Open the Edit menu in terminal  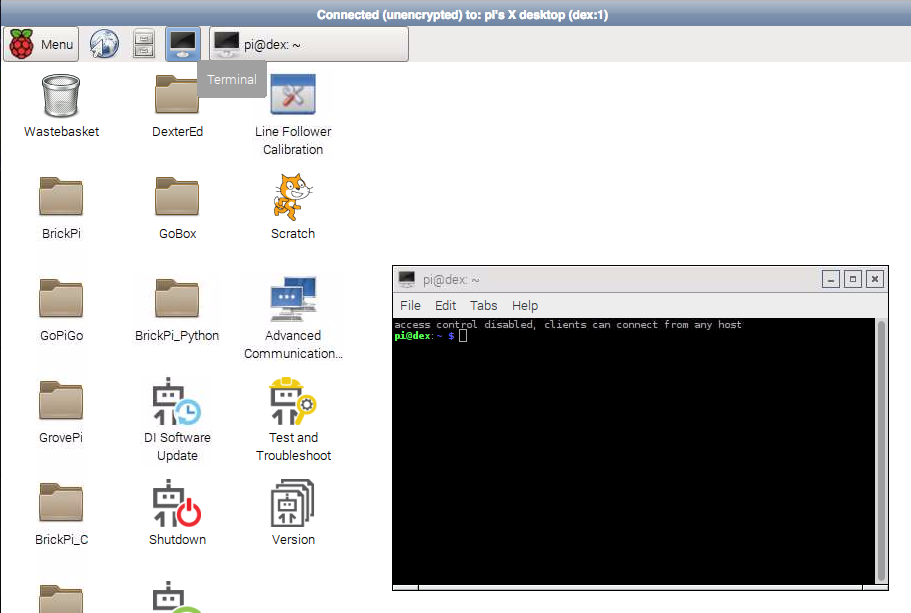pyautogui.click(x=446, y=306)
